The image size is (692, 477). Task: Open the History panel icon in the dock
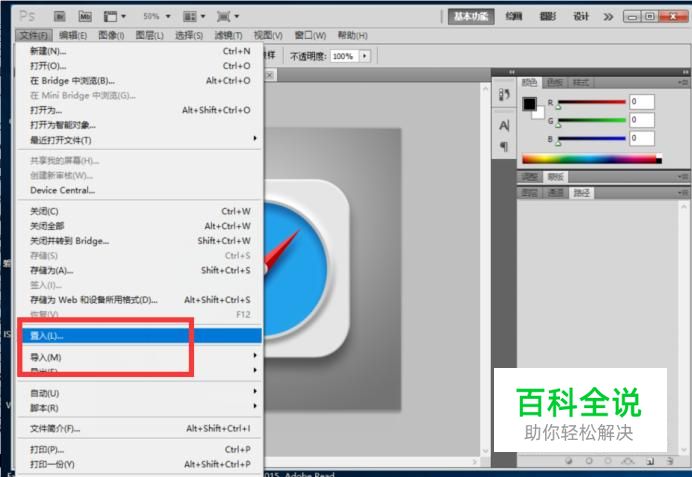[x=504, y=94]
